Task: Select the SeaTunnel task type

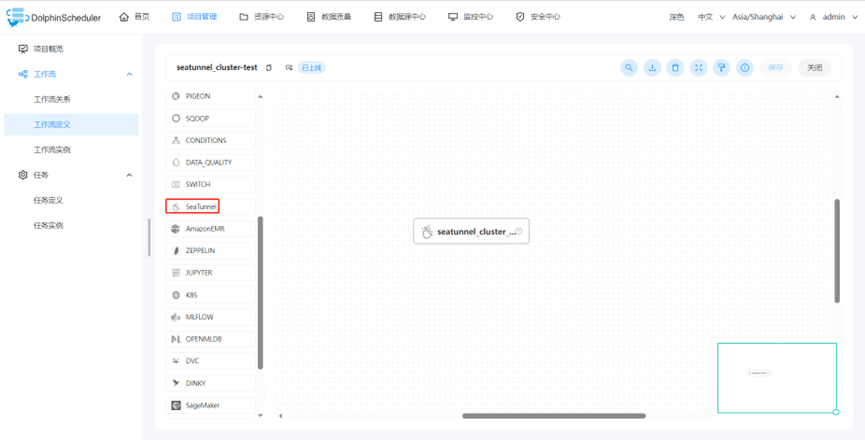Action: pos(211,207)
